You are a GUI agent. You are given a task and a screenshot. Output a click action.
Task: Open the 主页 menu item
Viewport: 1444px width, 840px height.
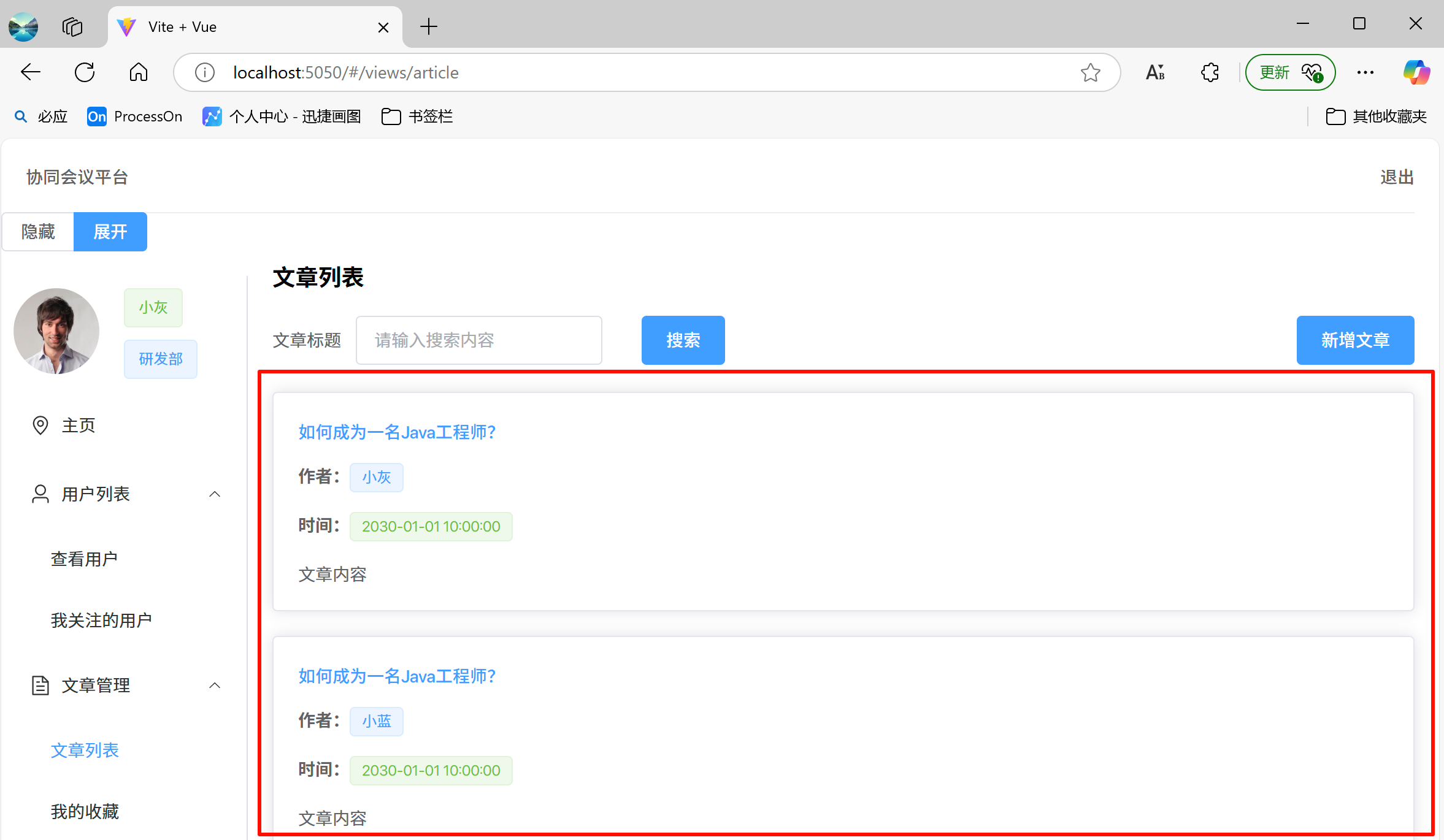tap(124, 426)
